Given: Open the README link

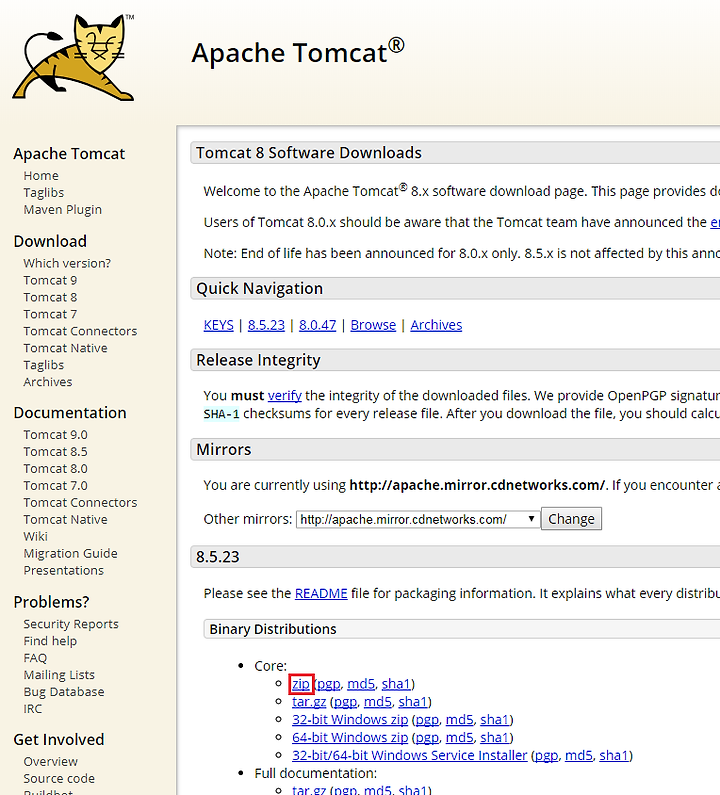Looking at the screenshot, I should click(x=321, y=593).
